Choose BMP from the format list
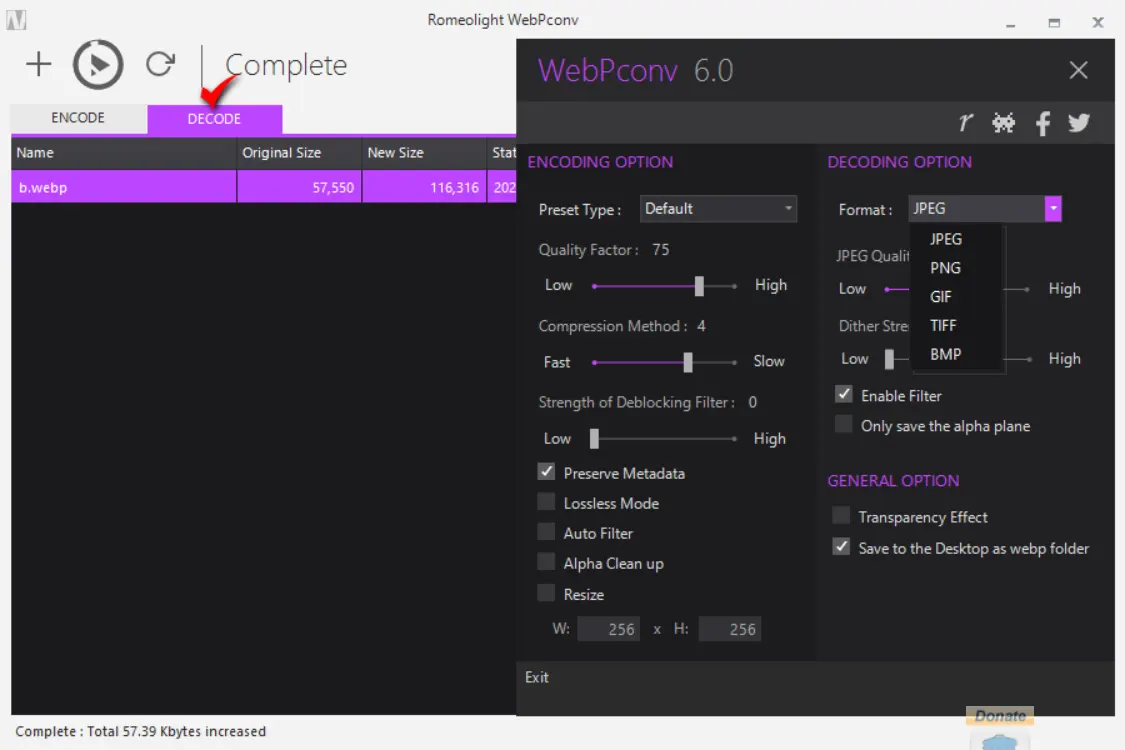 coord(945,354)
